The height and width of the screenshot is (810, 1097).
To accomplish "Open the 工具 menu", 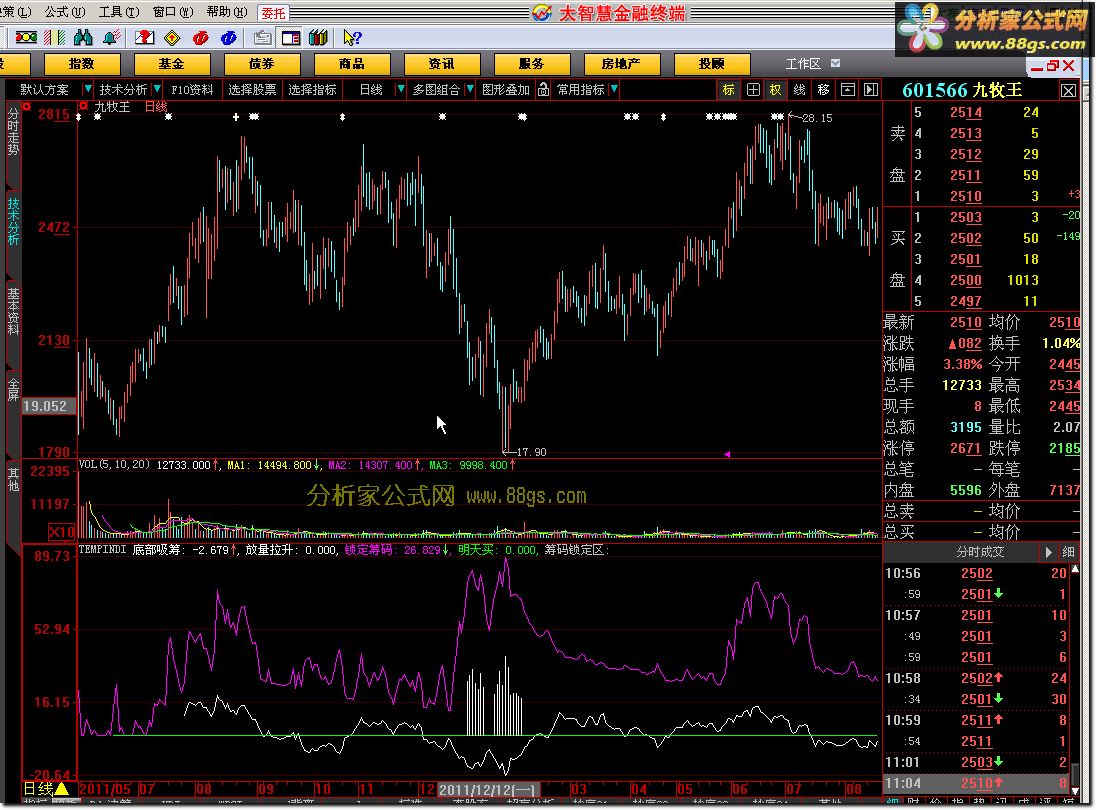I will pyautogui.click(x=118, y=12).
